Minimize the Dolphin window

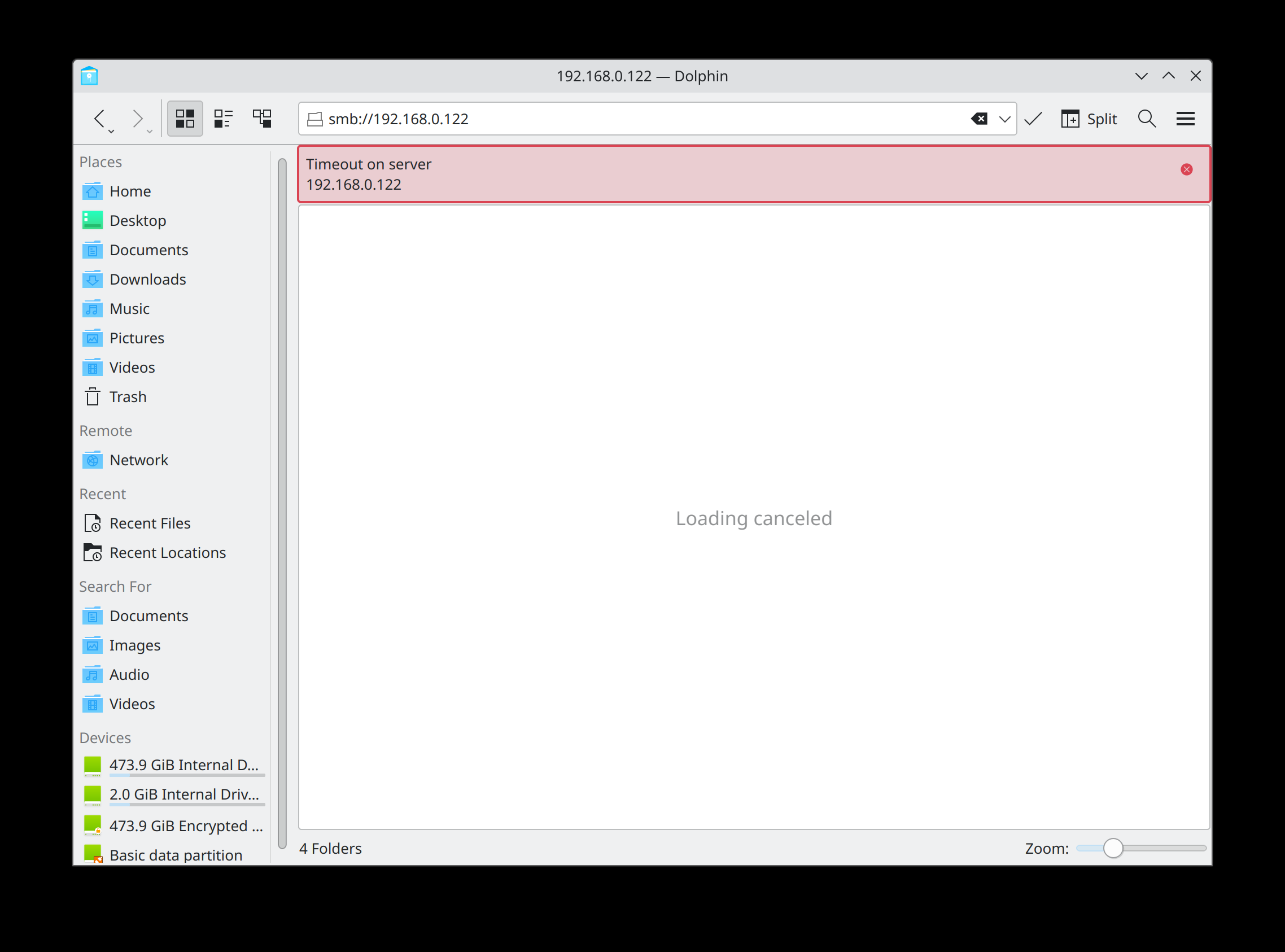(x=1141, y=76)
